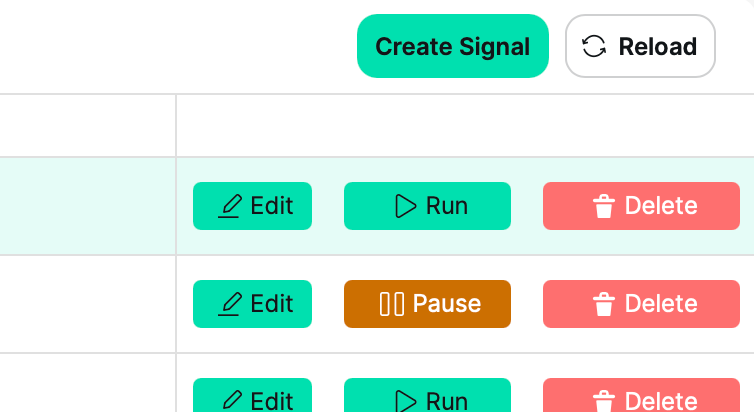This screenshot has height=412, width=754.
Task: Click the play triangle icon in the bottom row
Action: 405,401
